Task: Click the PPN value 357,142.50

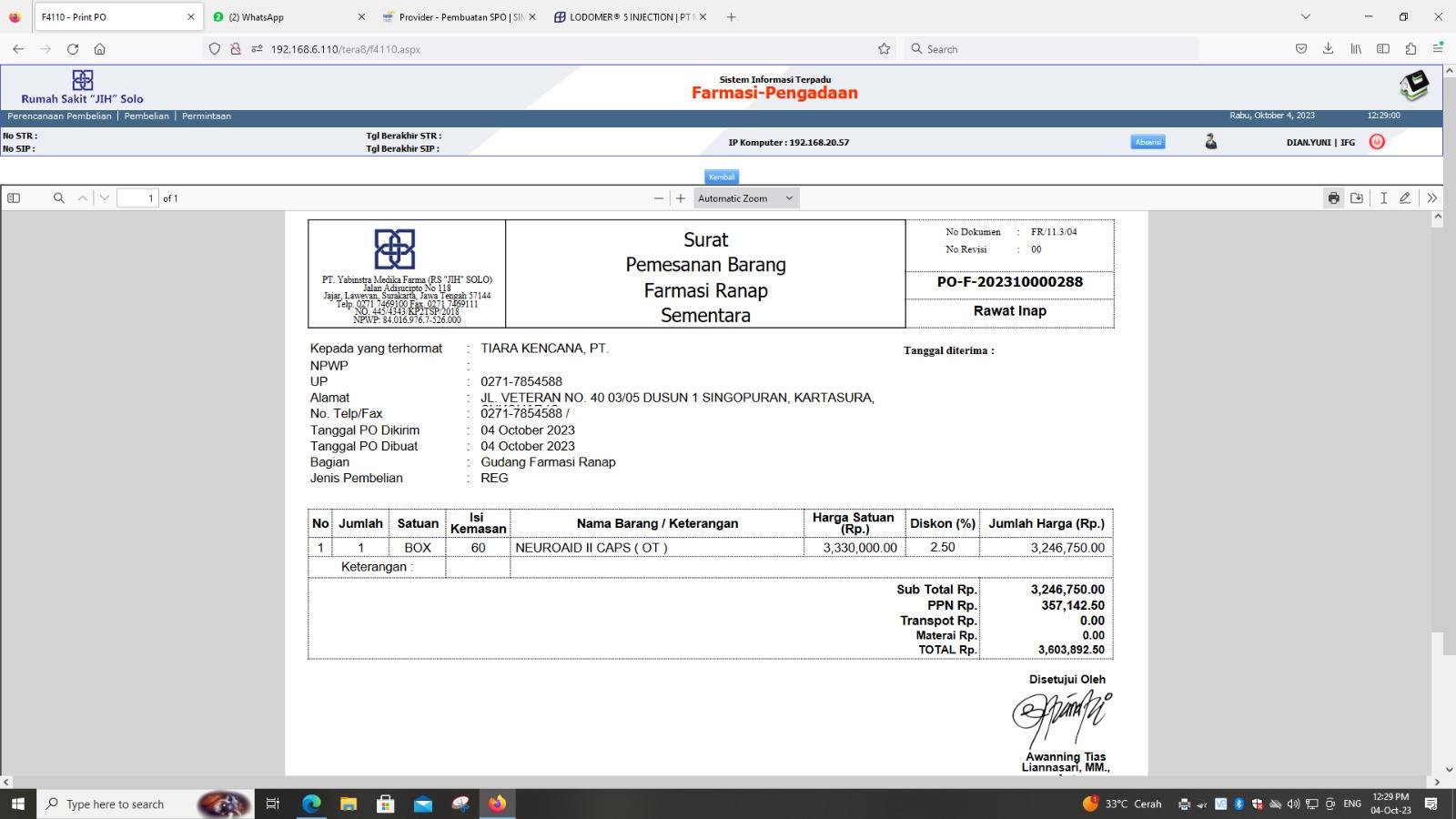Action: pyautogui.click(x=1073, y=605)
